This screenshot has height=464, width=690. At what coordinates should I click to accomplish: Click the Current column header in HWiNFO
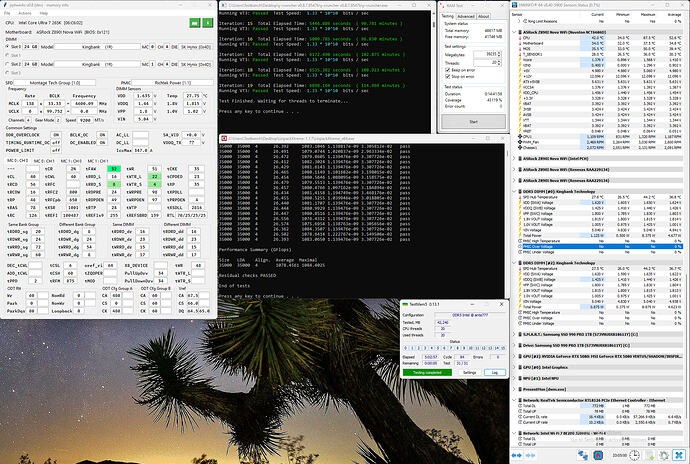tap(597, 15)
